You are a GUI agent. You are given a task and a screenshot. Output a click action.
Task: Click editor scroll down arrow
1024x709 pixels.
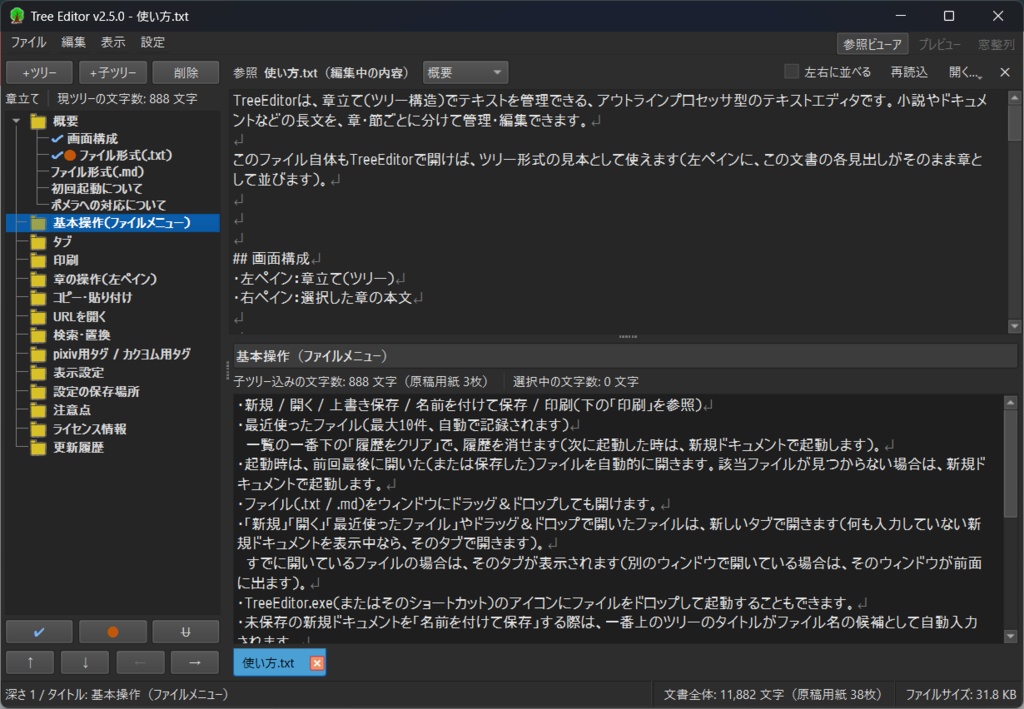1010,636
